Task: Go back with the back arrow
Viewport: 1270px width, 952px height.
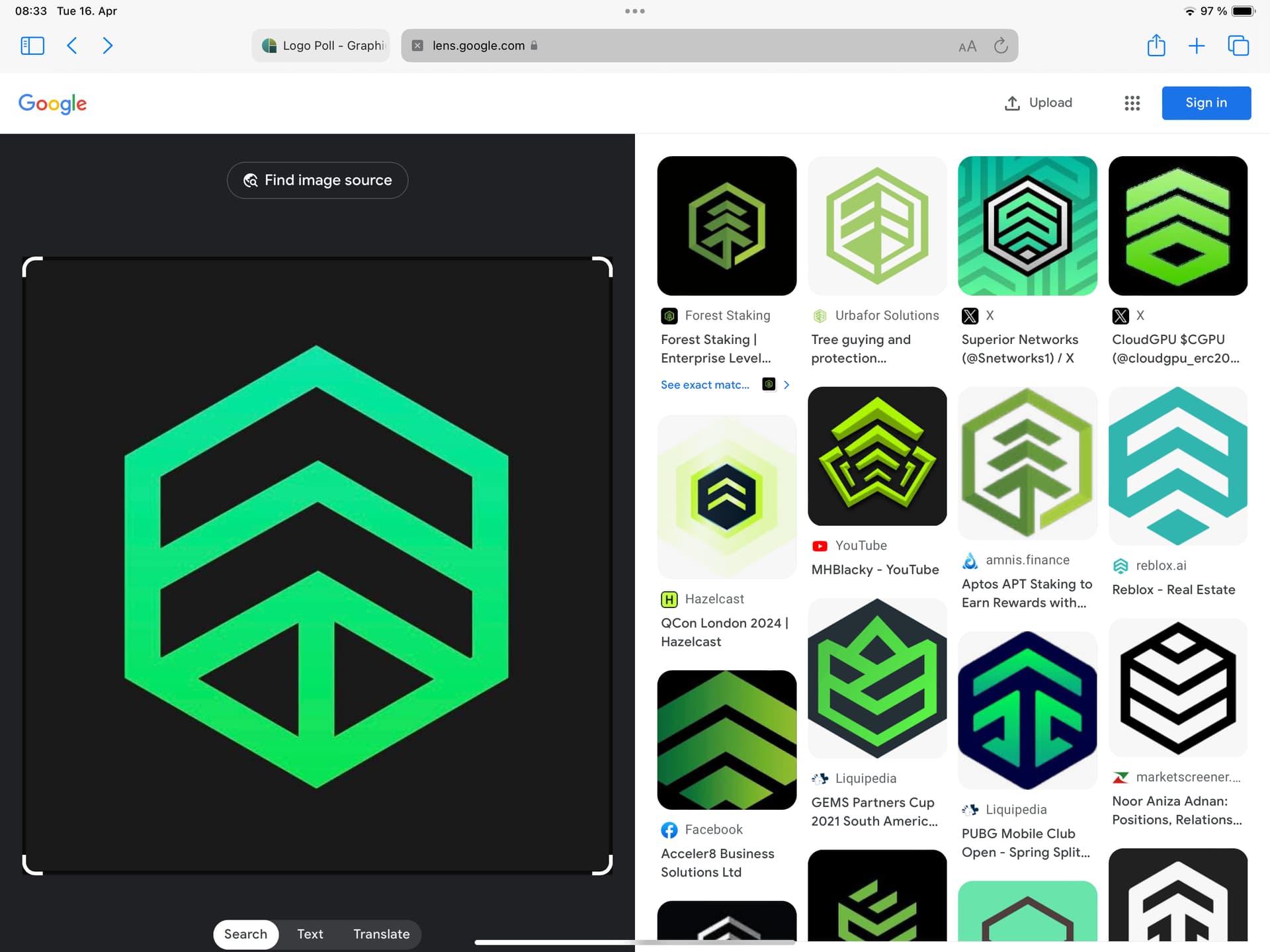Action: click(72, 46)
